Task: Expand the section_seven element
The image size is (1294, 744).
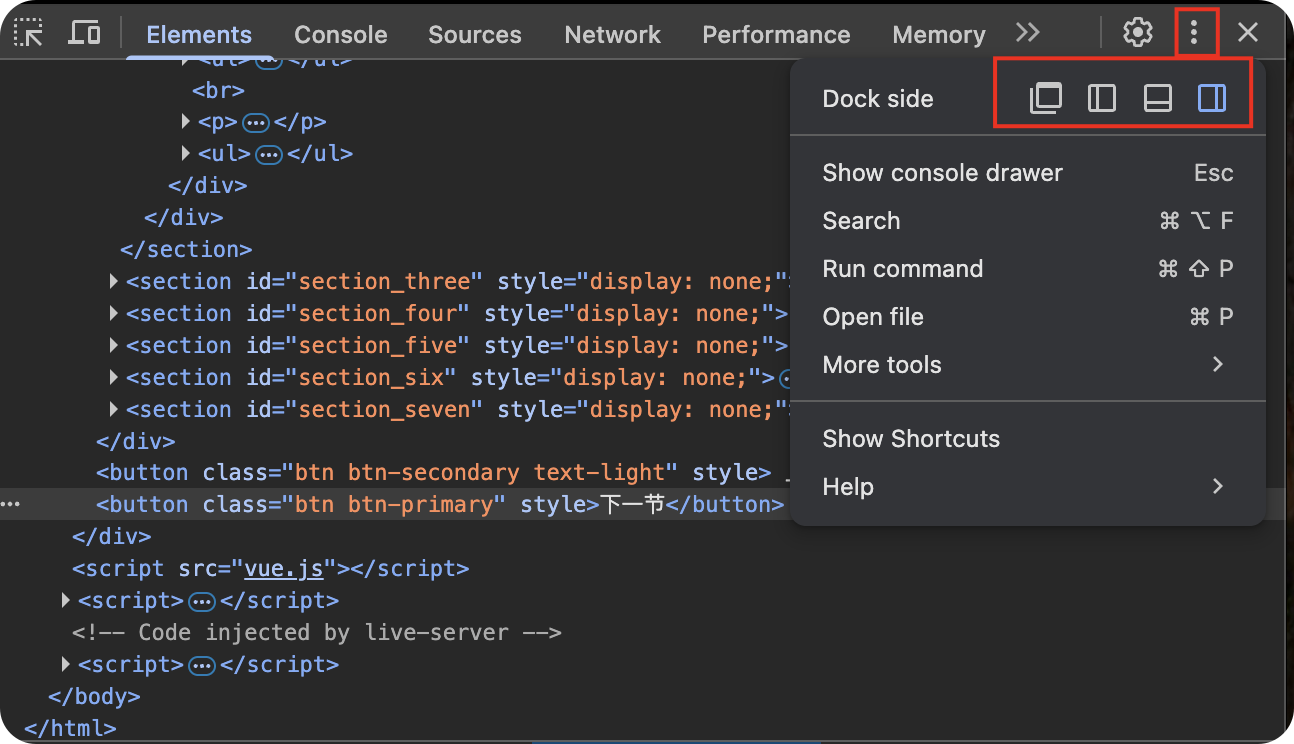Action: point(113,409)
